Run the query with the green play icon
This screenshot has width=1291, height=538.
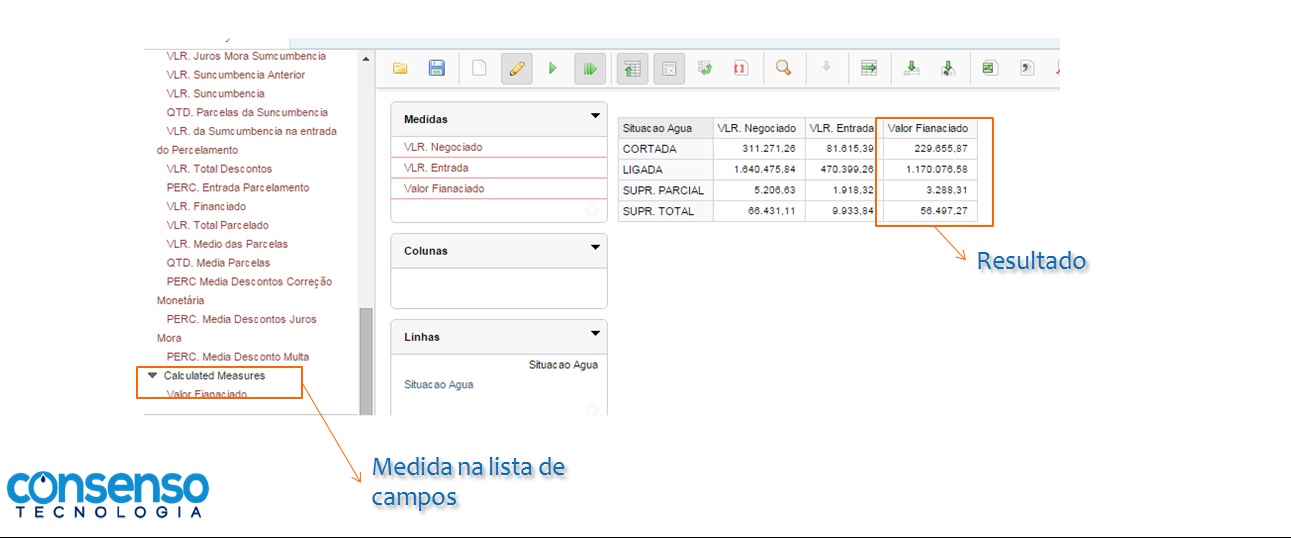(552, 69)
